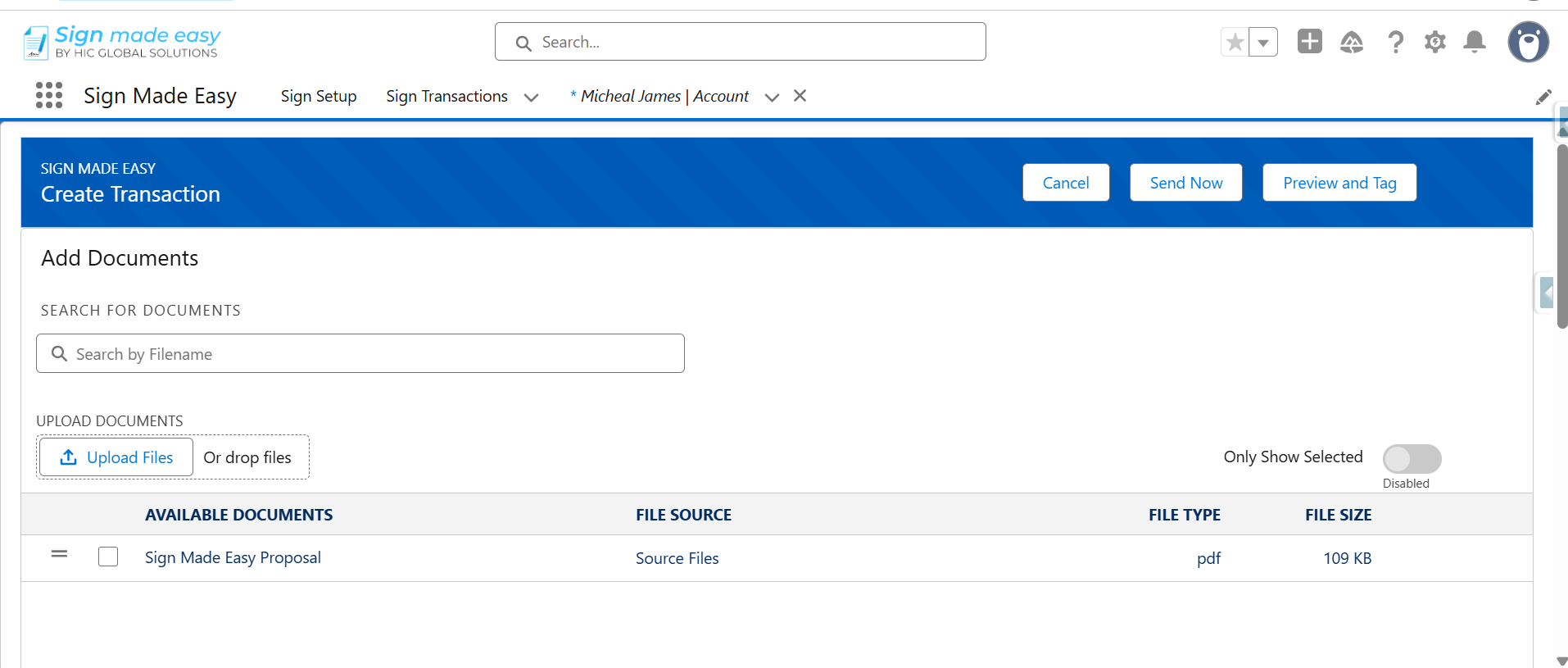Click the Source Files cell
The image size is (1568, 668).
point(677,558)
